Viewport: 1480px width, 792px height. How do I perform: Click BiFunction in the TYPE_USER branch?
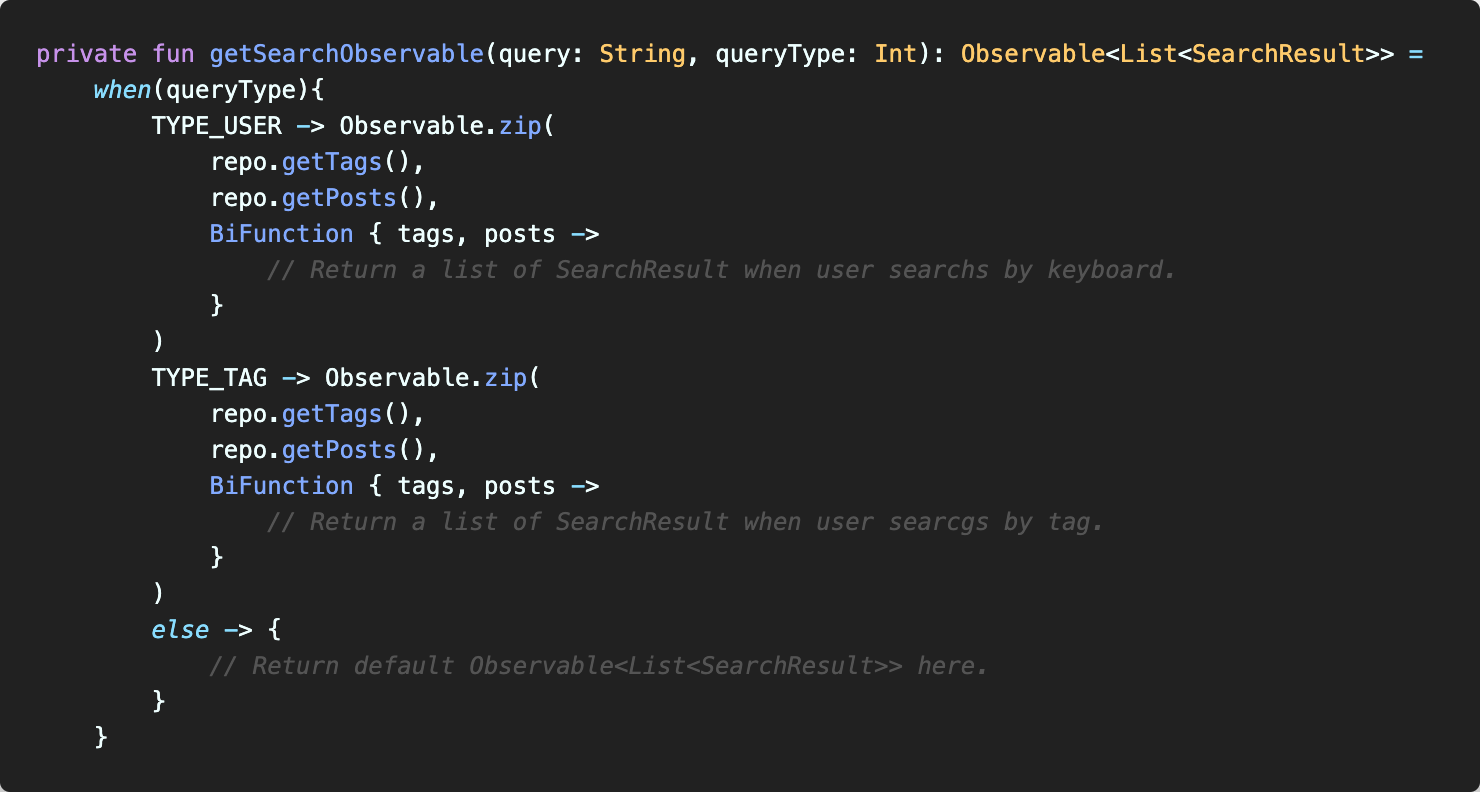coord(281,234)
